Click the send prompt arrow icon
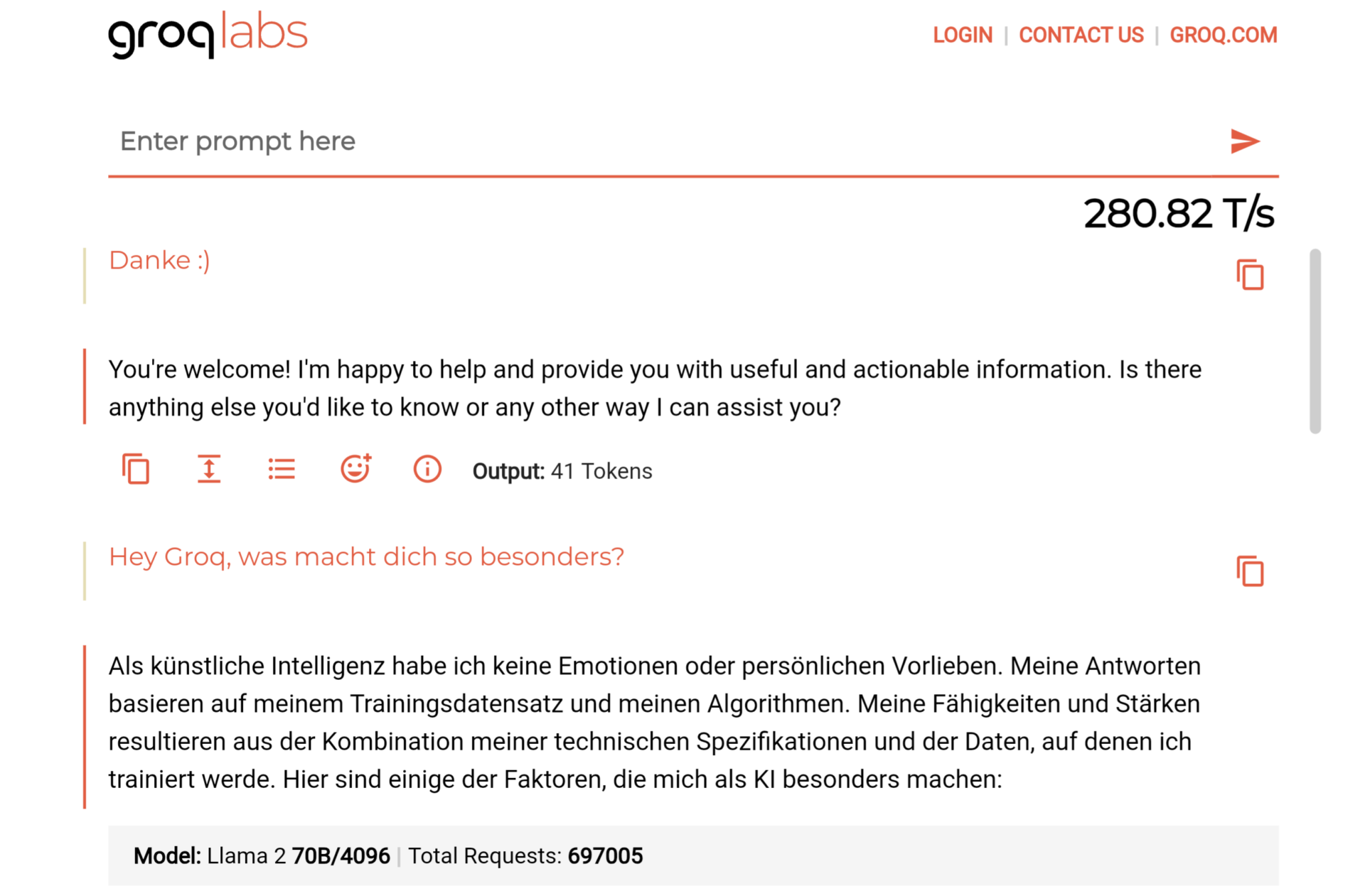The height and width of the screenshot is (896, 1365). (x=1244, y=141)
